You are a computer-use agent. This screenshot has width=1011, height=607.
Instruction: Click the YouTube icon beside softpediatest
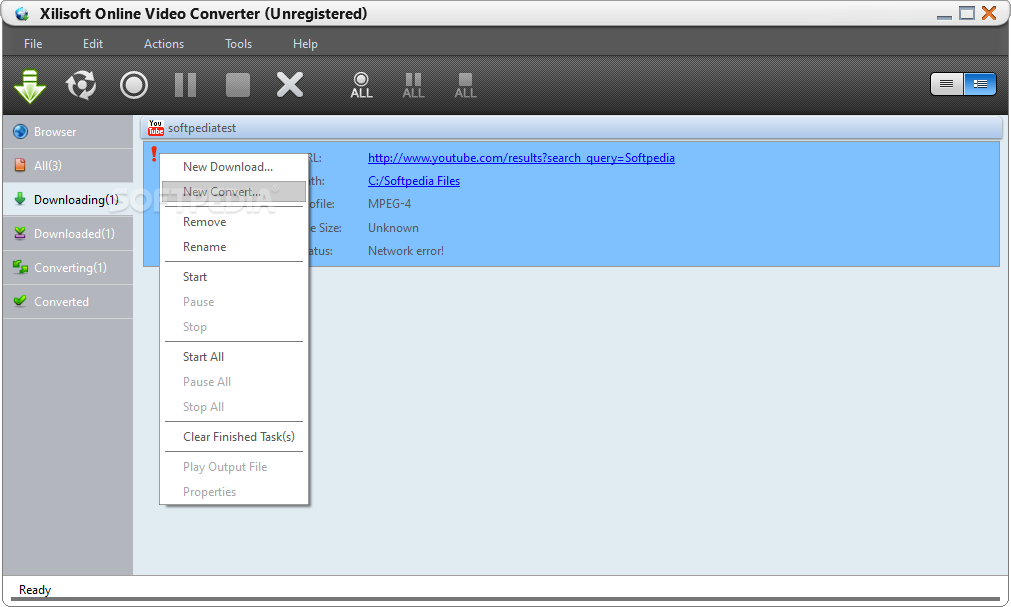156,128
